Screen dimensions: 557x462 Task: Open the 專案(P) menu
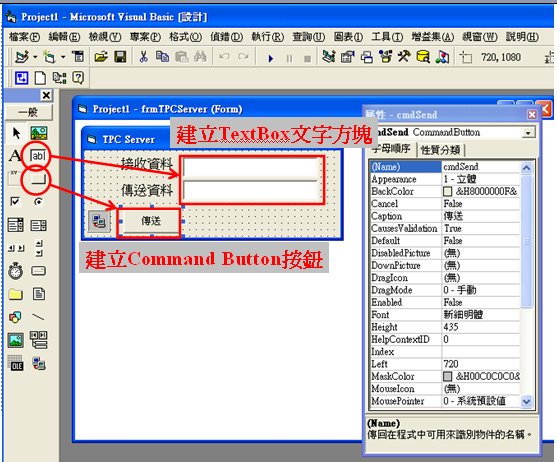coord(145,37)
